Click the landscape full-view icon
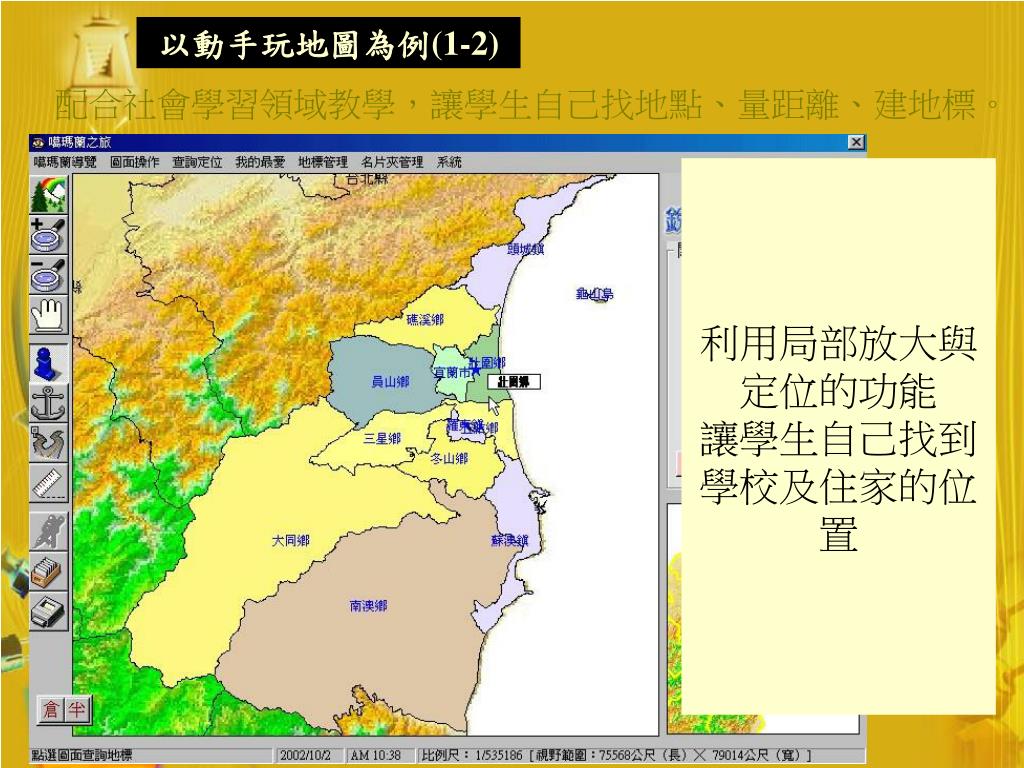1024x768 pixels. point(49,194)
